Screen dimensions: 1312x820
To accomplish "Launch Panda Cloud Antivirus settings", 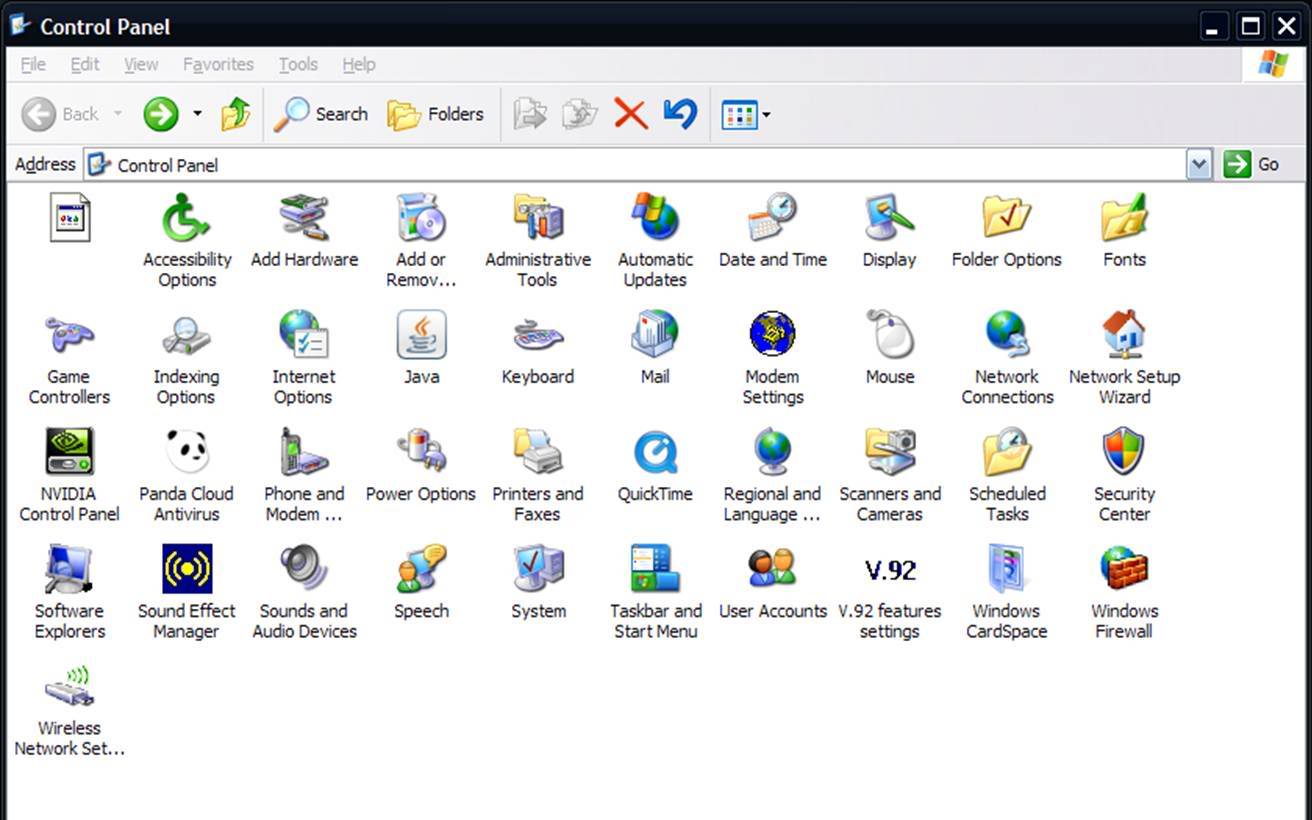I will [186, 452].
